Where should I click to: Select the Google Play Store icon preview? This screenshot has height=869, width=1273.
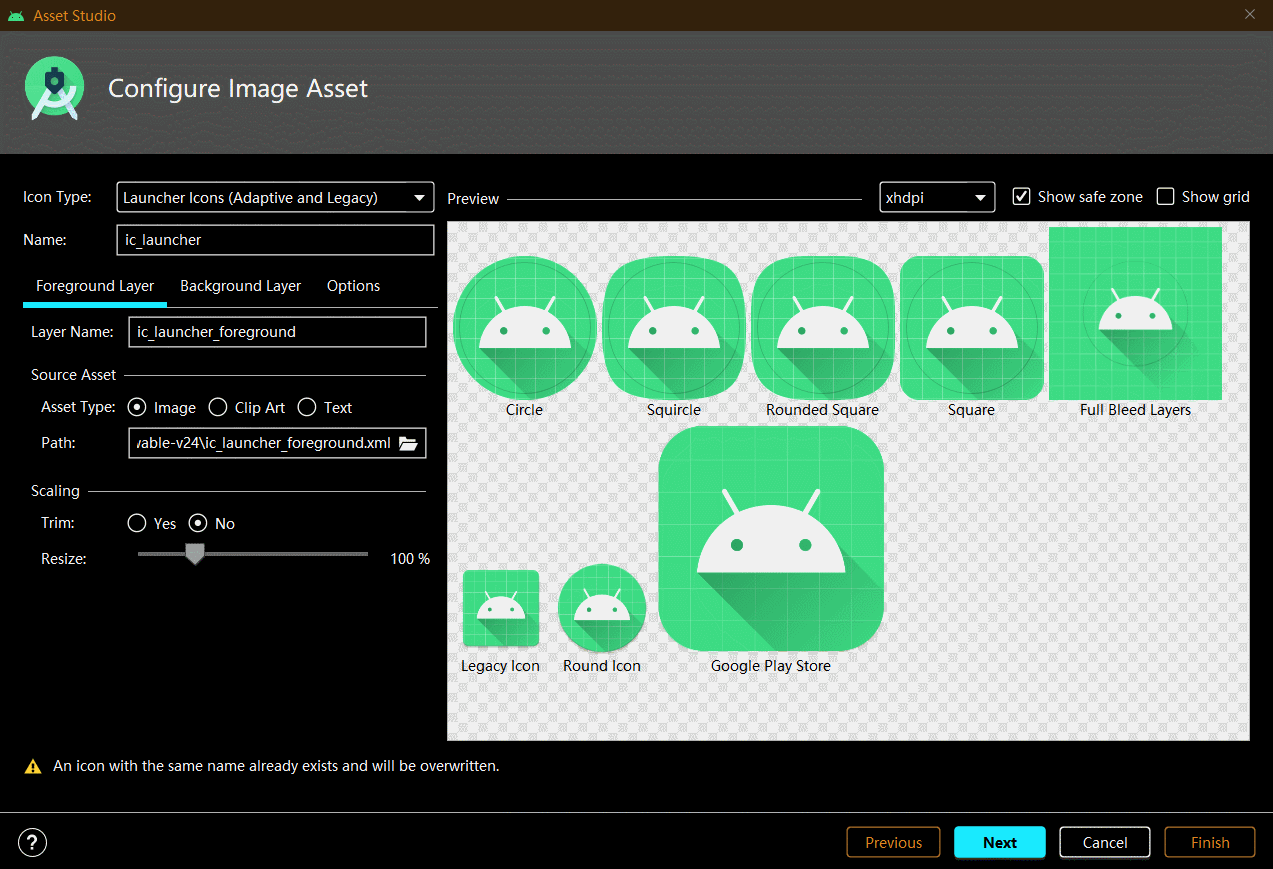pyautogui.click(x=771, y=538)
